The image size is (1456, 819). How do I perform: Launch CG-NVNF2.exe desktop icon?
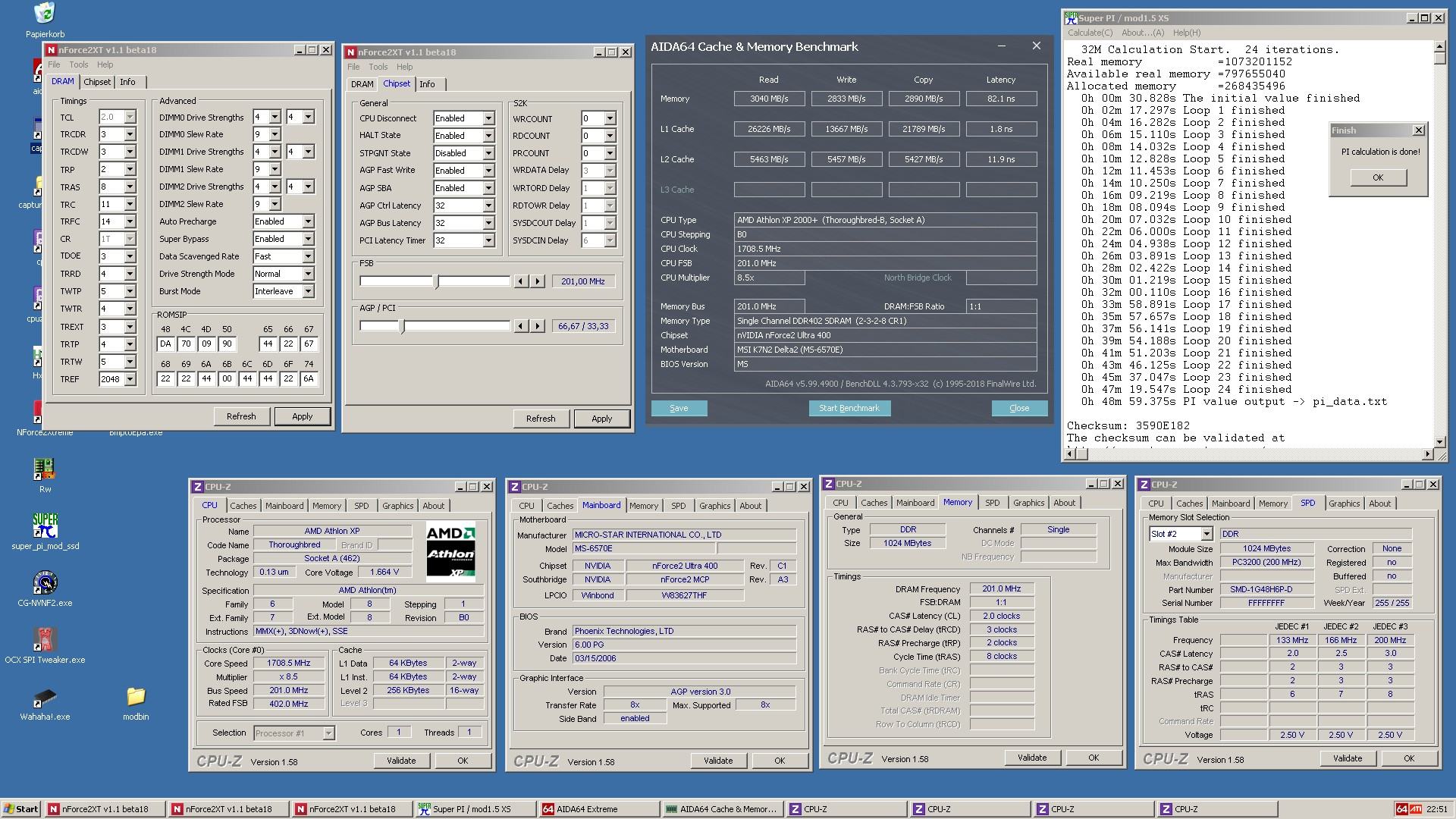(45, 588)
